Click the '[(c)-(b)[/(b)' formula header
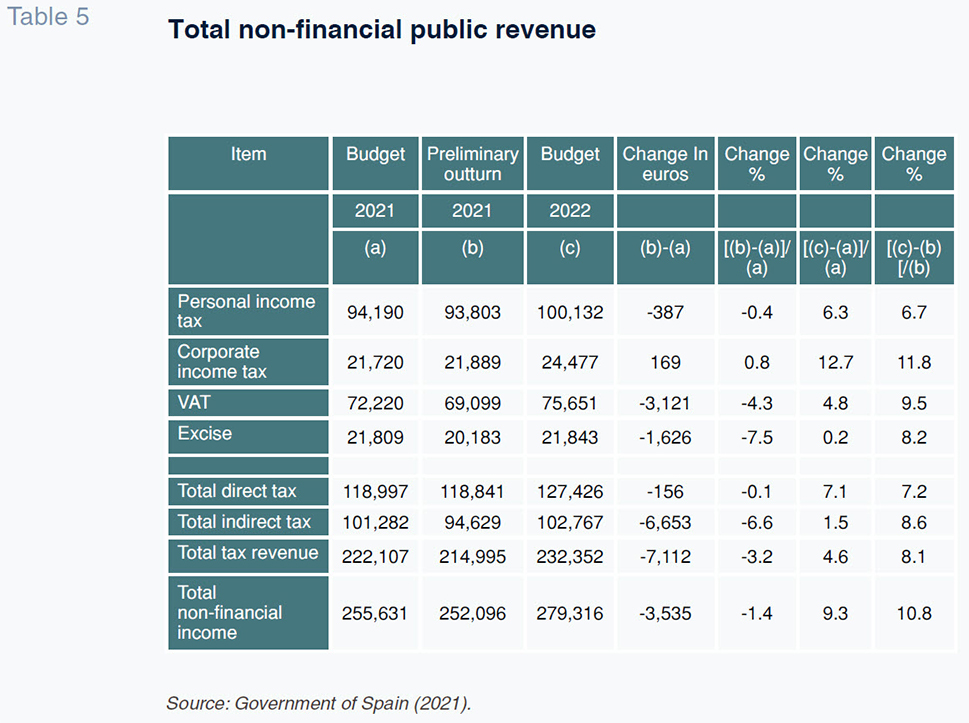The width and height of the screenshot is (969, 723). (x=914, y=258)
